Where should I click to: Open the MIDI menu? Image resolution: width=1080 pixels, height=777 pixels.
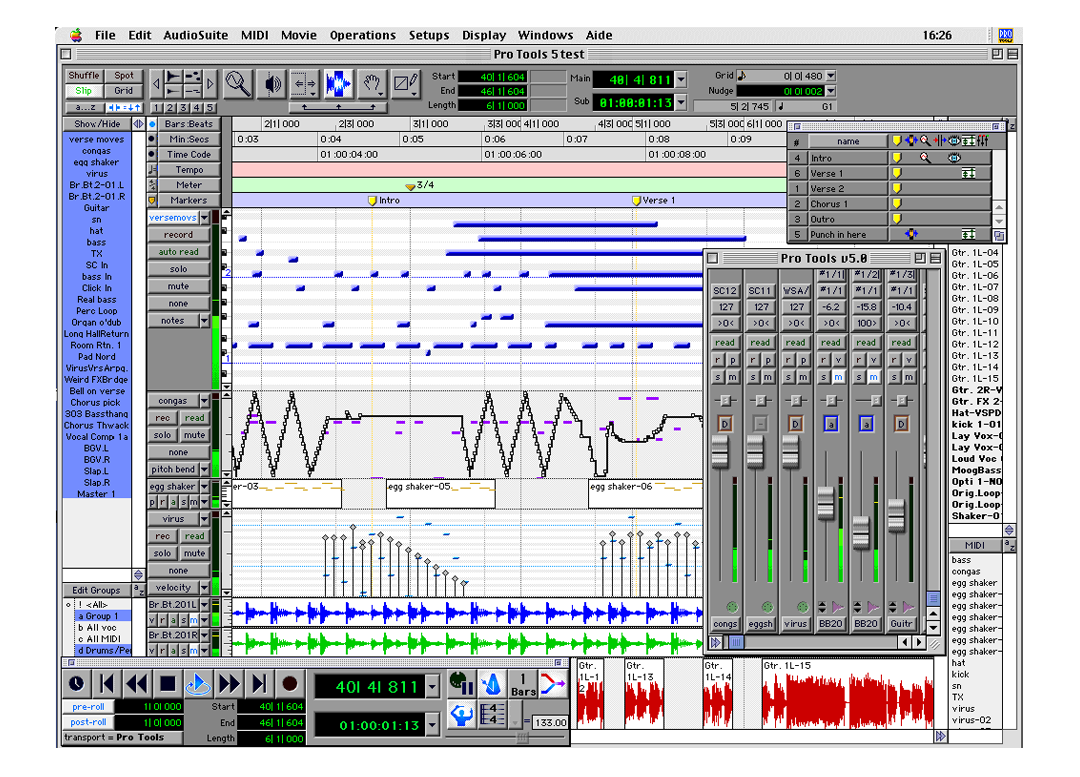point(254,35)
